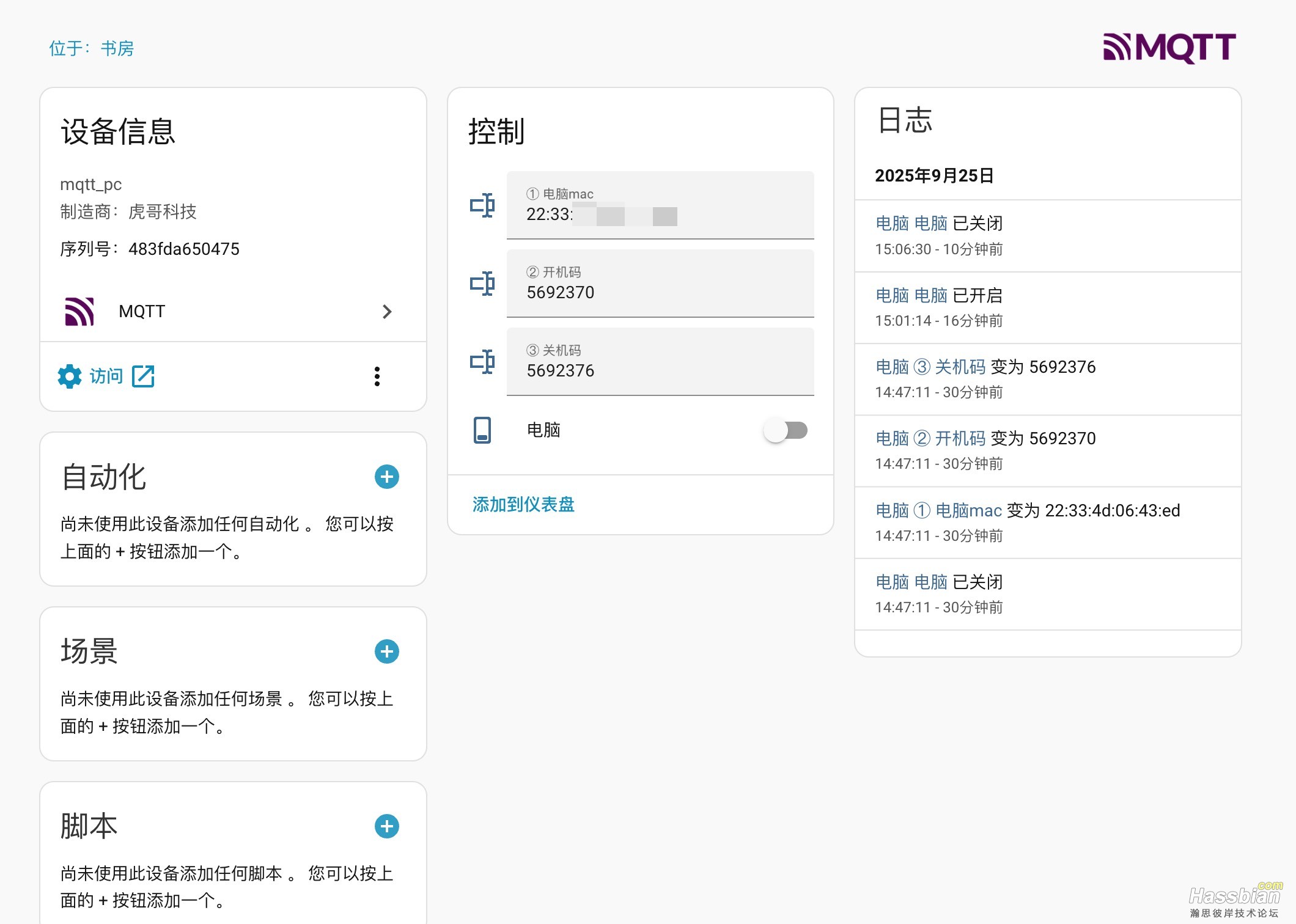Screen dimensions: 1296x924
Task: Click the MQTT logo at top right
Action: coord(1169,48)
